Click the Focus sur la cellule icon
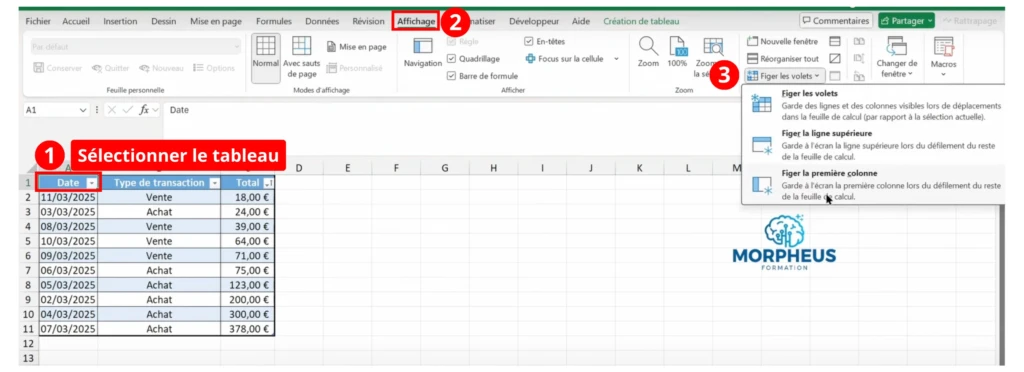This screenshot has height=372, width=1024. (x=530, y=59)
